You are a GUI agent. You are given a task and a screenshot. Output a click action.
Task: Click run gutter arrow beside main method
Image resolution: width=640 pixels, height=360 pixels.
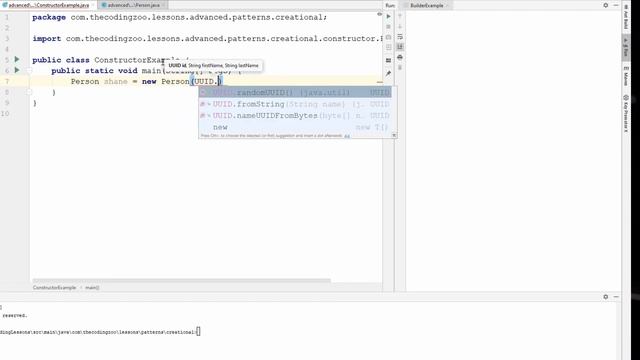[17, 70]
